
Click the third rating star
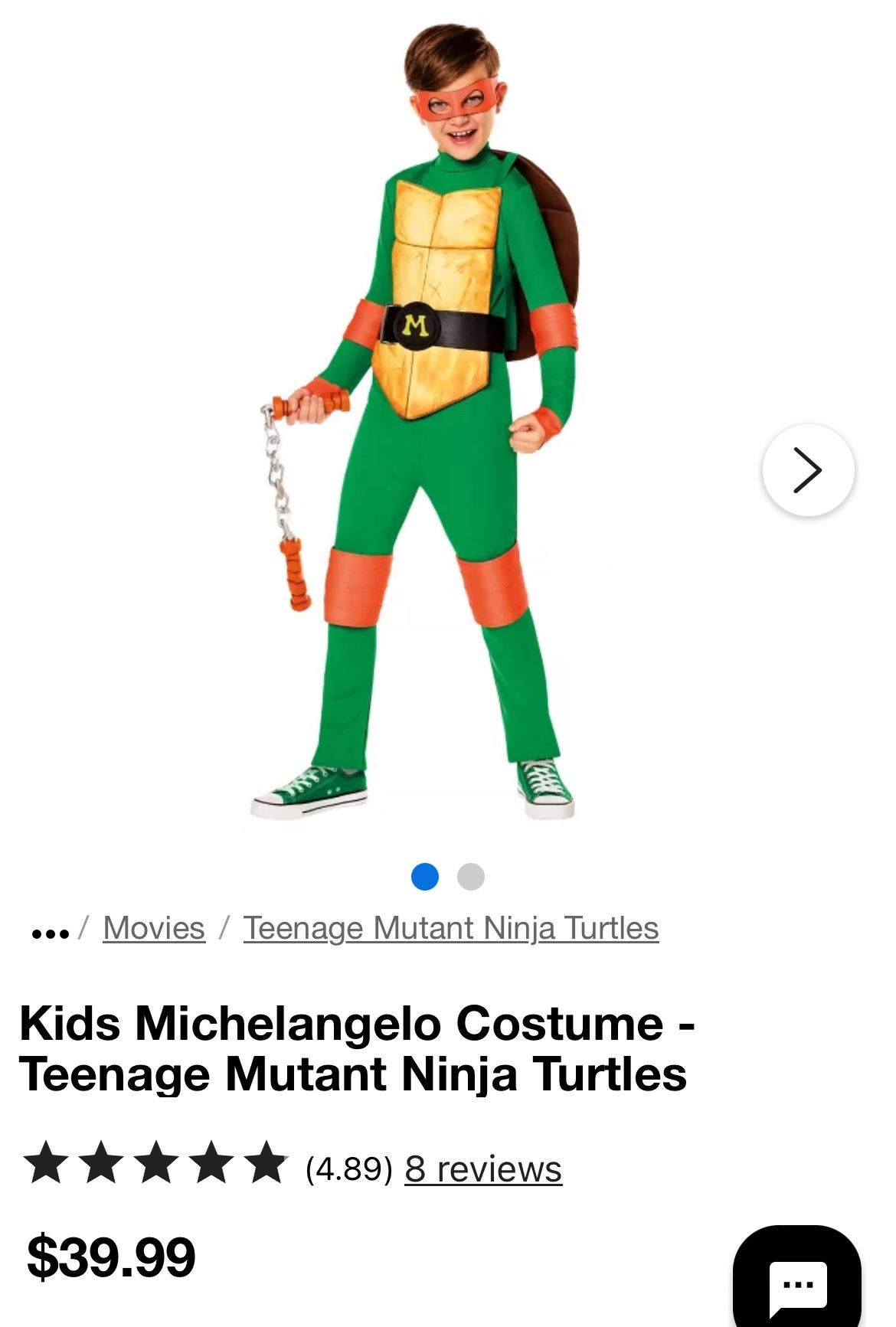click(156, 1162)
